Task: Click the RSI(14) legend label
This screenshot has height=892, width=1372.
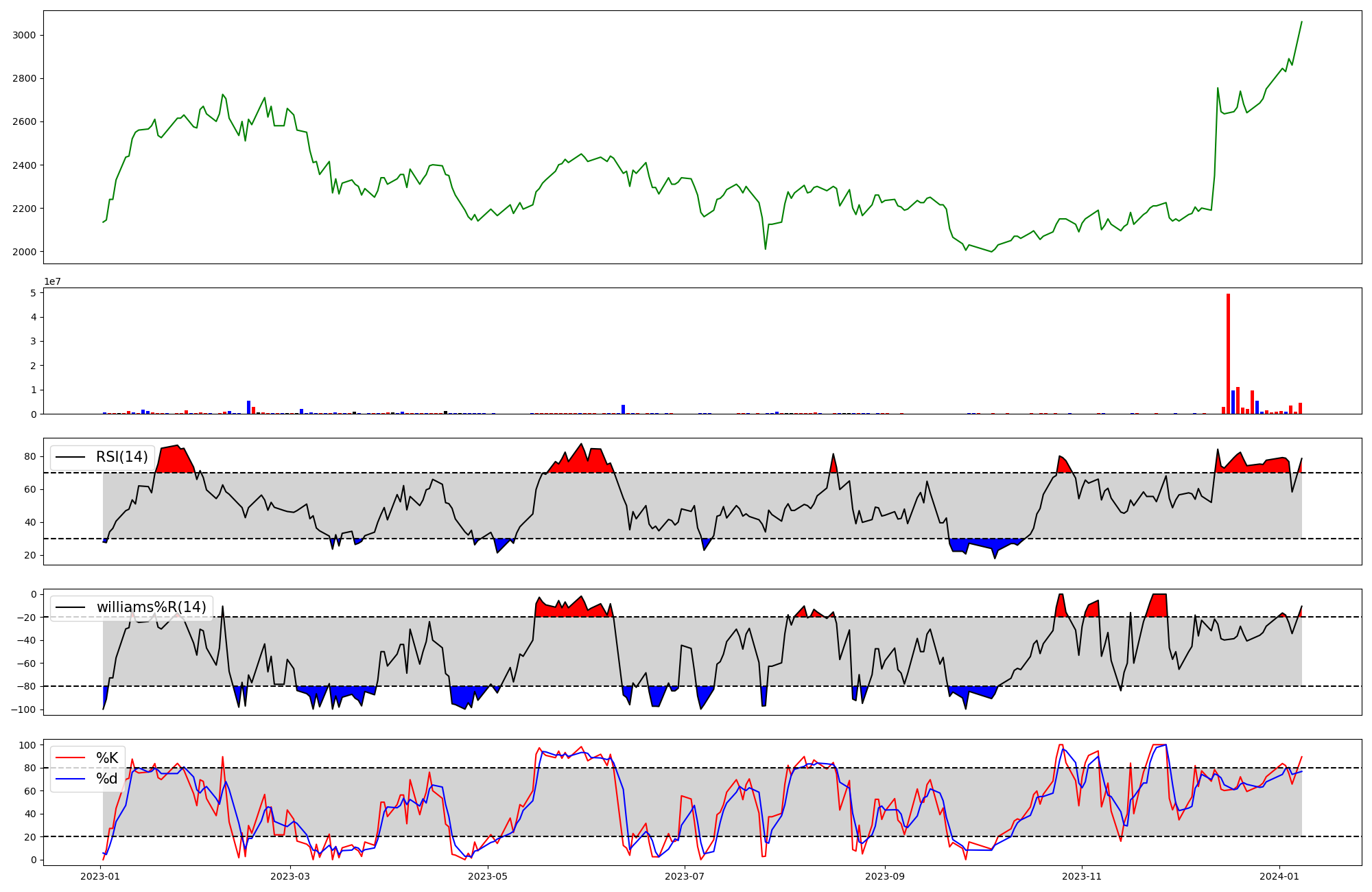Action: click(122, 457)
